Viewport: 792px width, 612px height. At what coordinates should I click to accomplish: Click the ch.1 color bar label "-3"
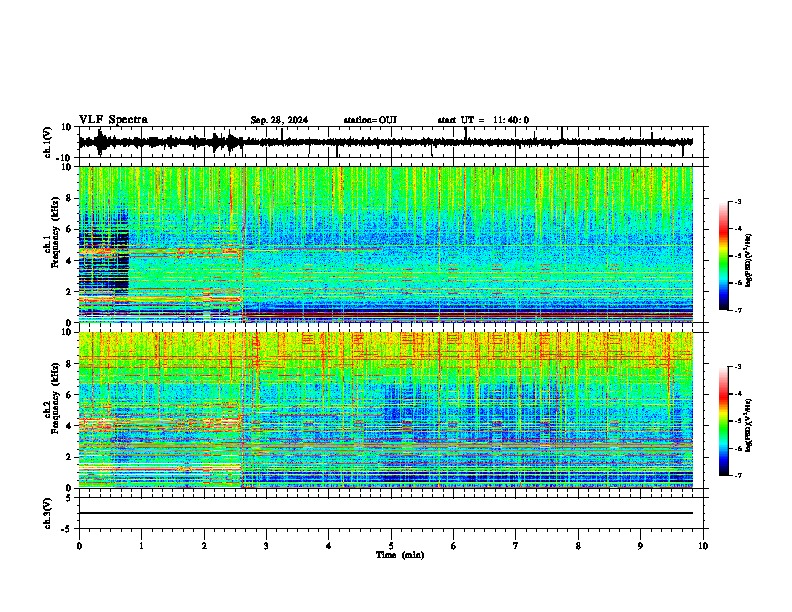tap(737, 201)
